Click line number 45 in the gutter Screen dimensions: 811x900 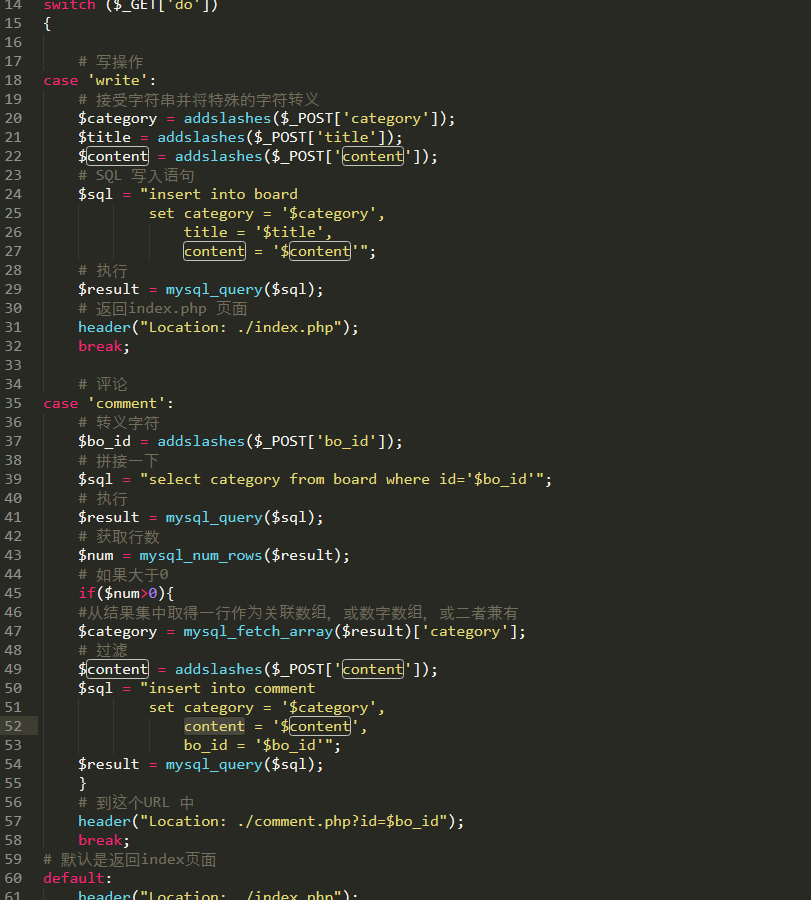pos(13,593)
